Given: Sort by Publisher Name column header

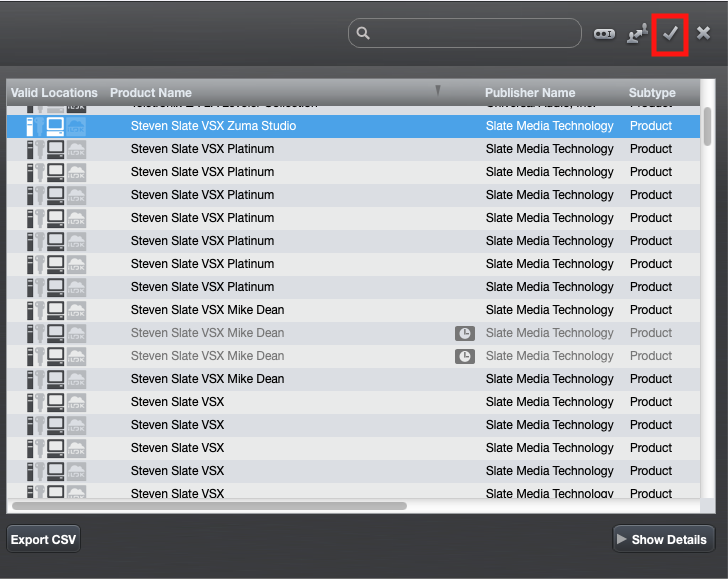Looking at the screenshot, I should 530,92.
